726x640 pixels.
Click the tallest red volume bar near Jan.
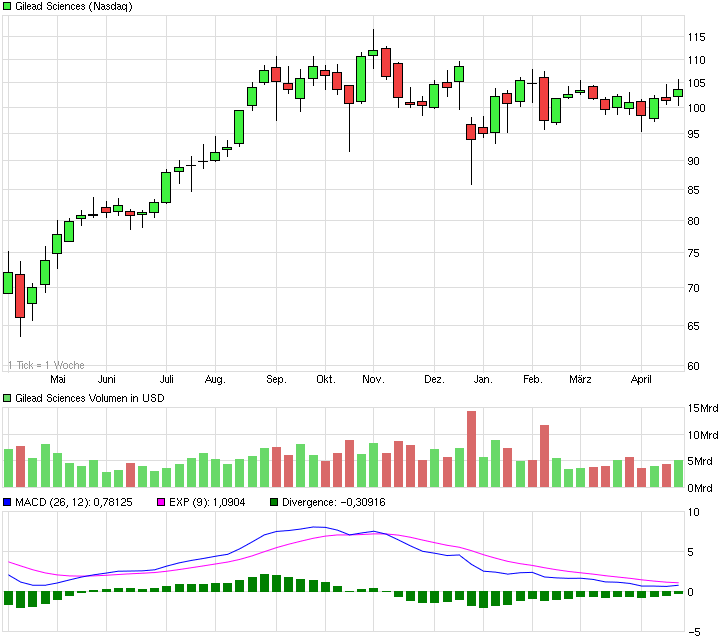pos(471,449)
